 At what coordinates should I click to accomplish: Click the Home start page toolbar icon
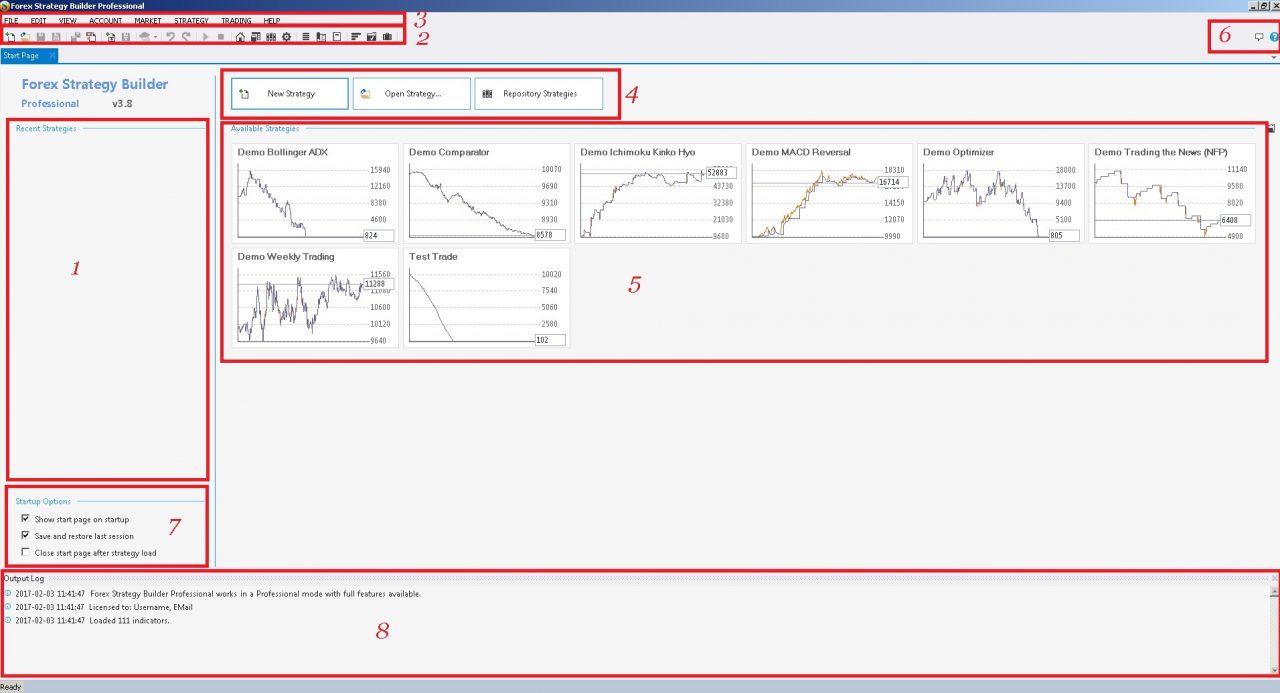tap(240, 37)
